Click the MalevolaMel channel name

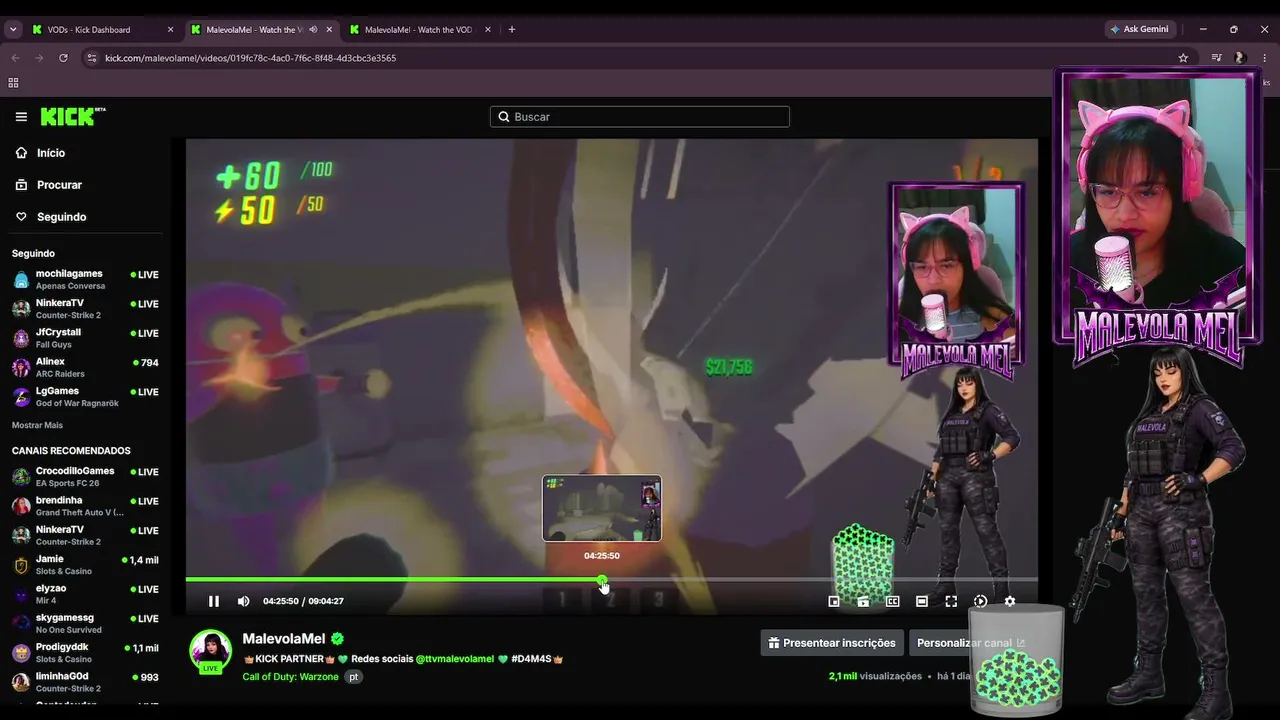[x=284, y=639]
